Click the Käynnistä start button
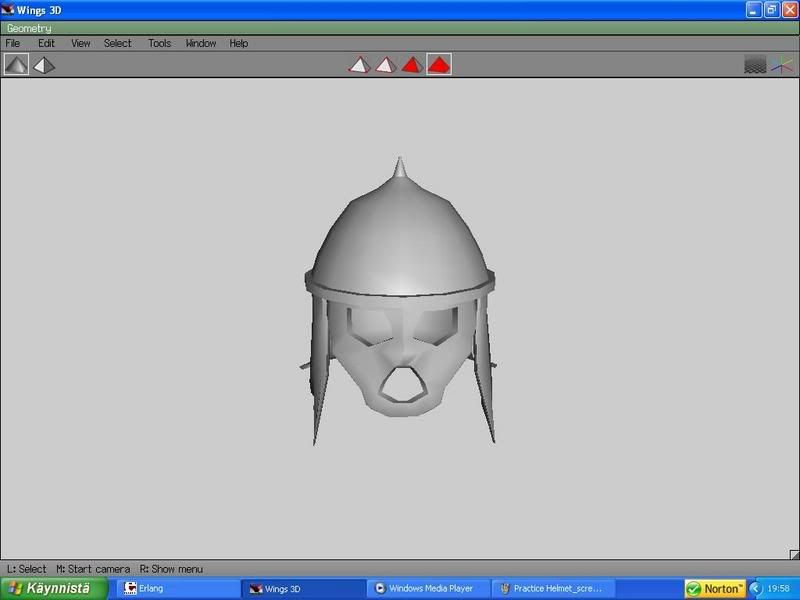The image size is (800, 600). point(50,589)
